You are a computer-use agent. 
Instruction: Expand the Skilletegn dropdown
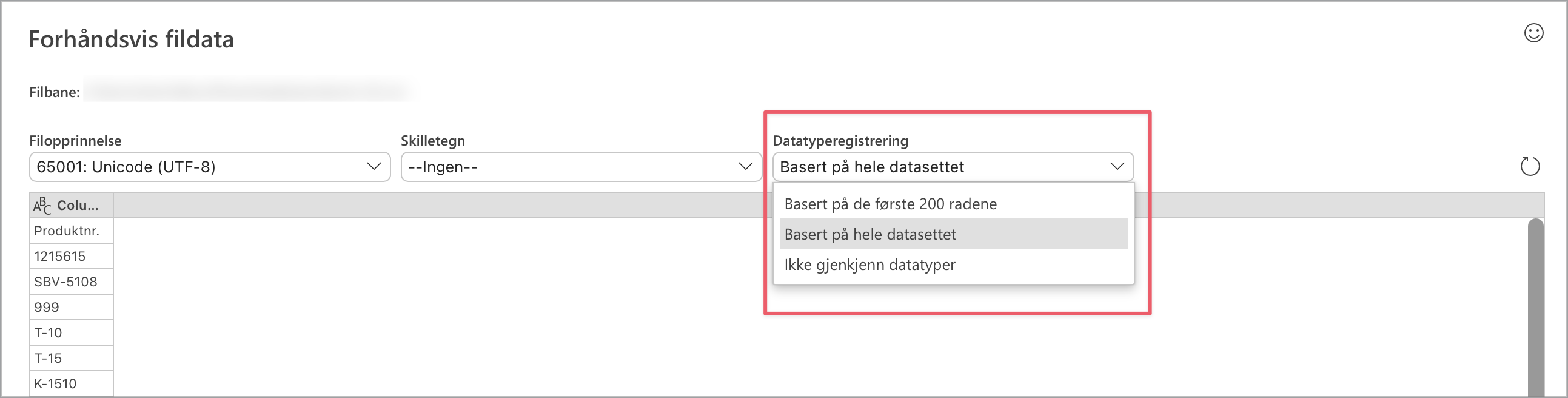point(581,167)
